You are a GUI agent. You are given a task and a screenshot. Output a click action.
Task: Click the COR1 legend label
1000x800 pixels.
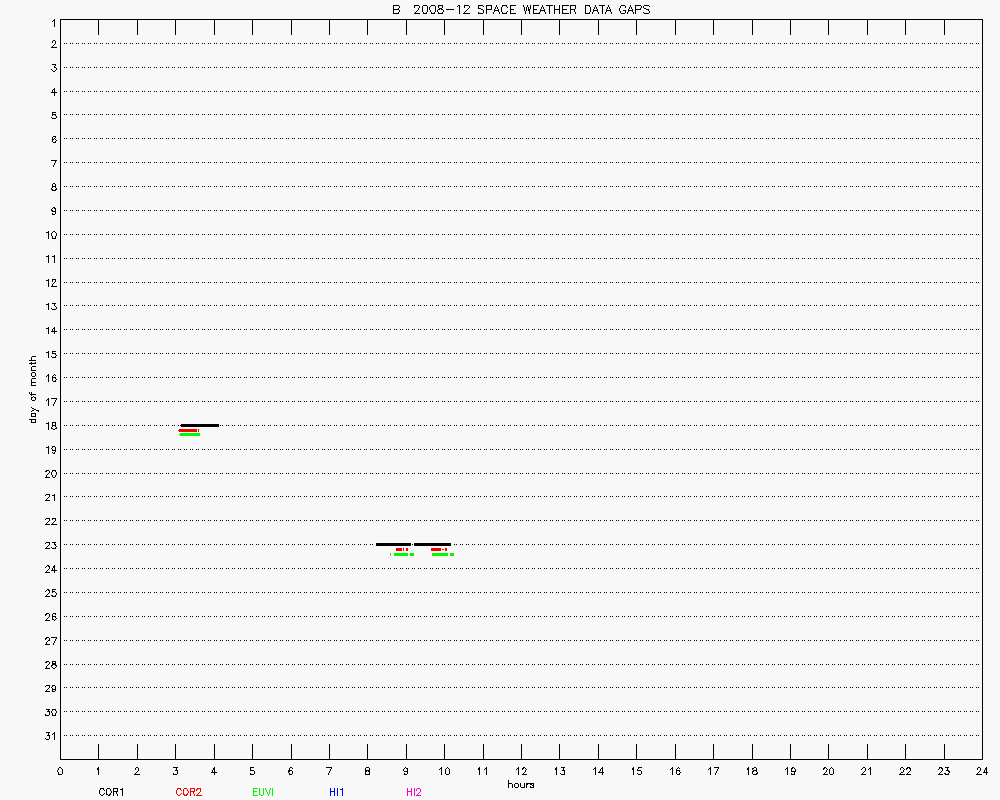(111, 792)
